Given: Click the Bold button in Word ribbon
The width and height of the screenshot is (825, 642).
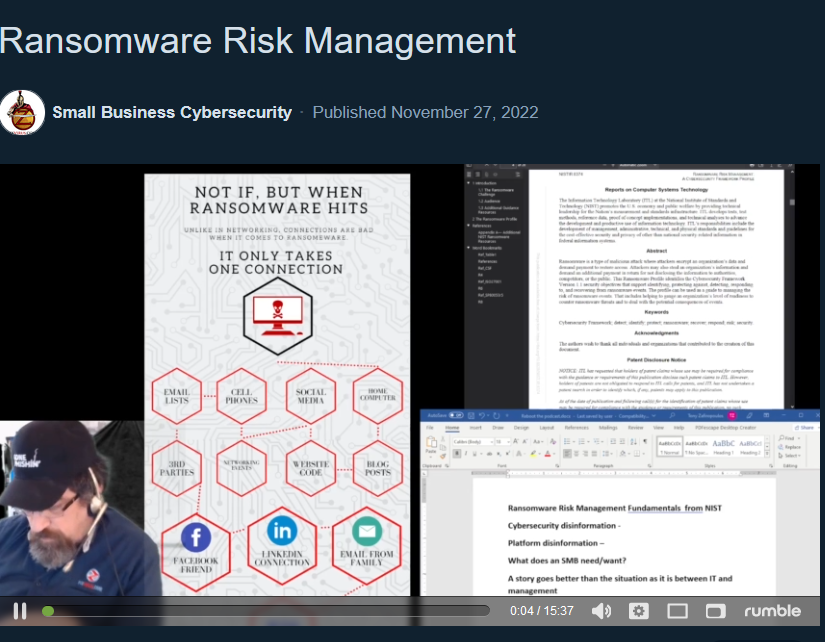Looking at the screenshot, I should point(456,453).
